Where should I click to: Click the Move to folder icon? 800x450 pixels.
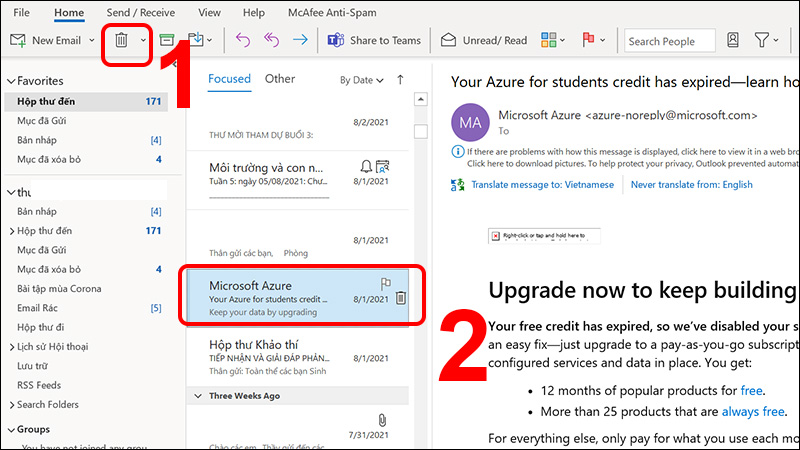[195, 40]
